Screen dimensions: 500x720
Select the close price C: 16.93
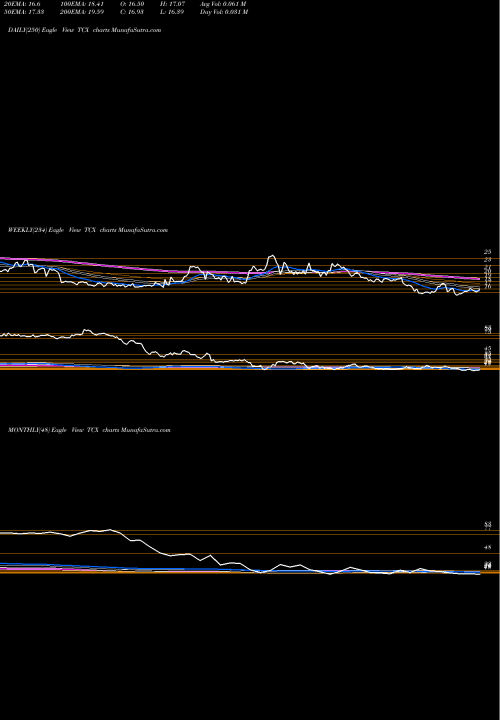click(134, 12)
